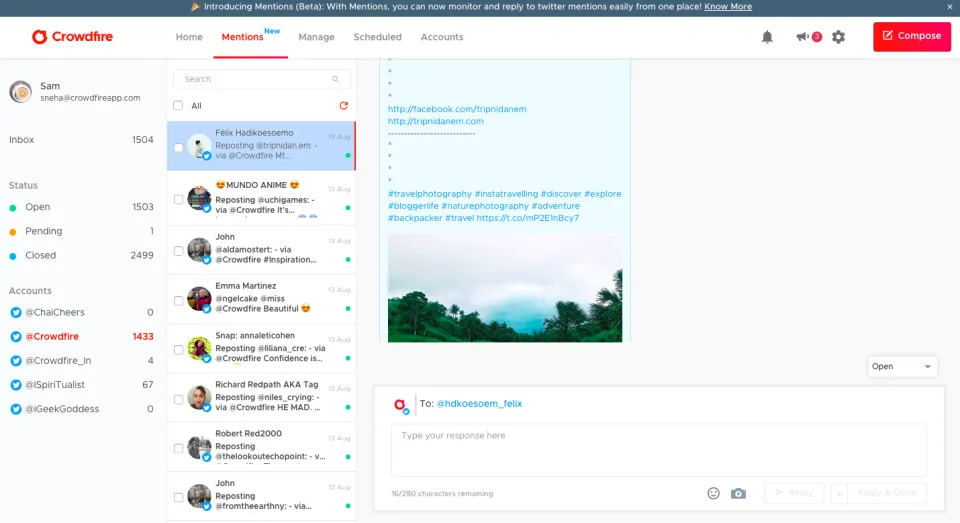
Task: Switch to the Scheduled tab
Action: tap(377, 37)
